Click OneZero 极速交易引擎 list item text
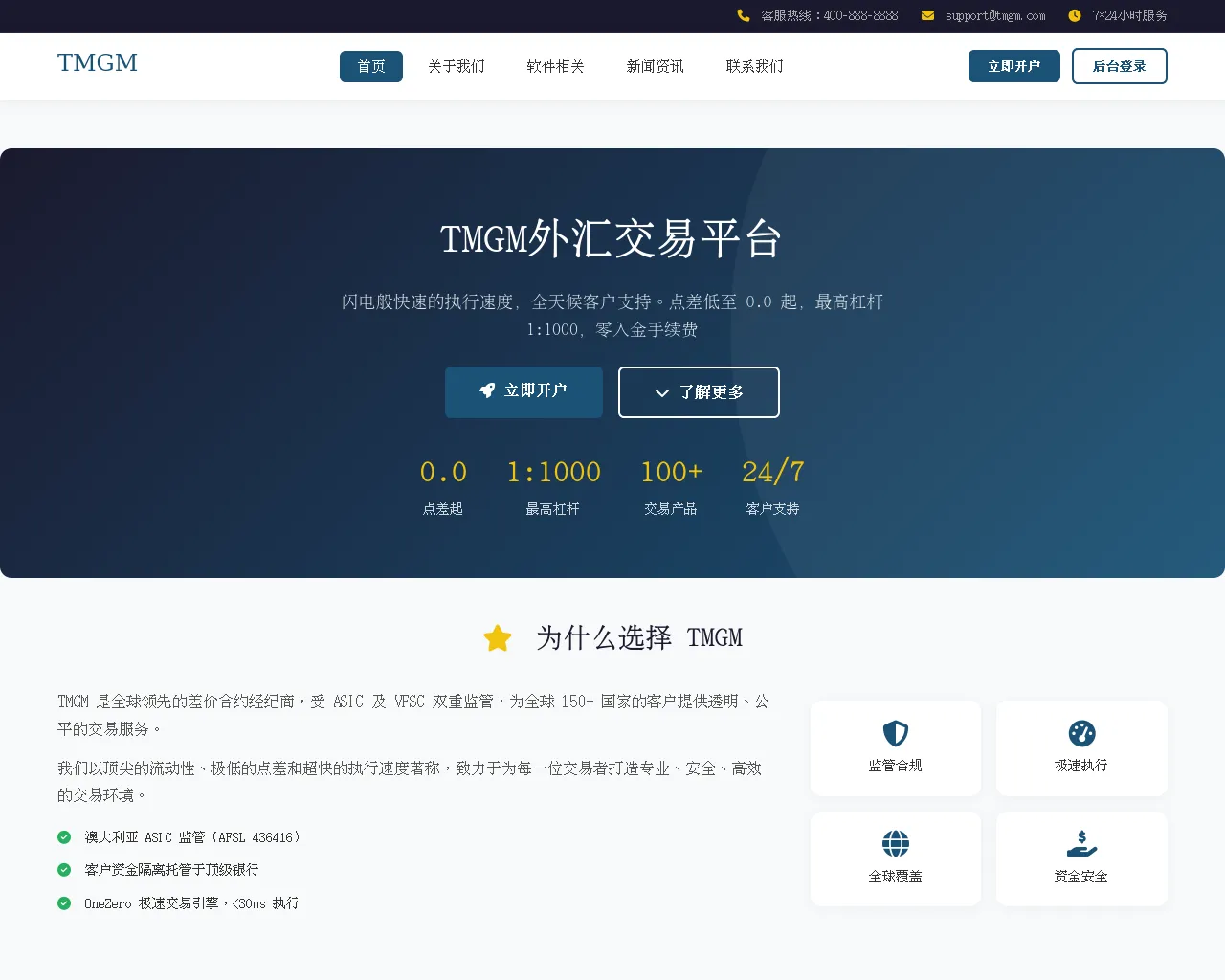1225x980 pixels. click(191, 903)
